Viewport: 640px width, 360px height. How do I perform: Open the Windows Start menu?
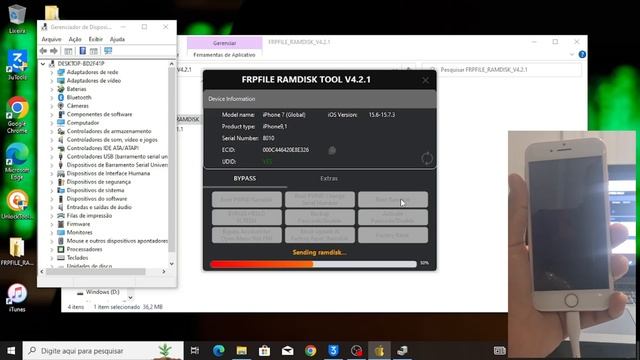(11, 351)
